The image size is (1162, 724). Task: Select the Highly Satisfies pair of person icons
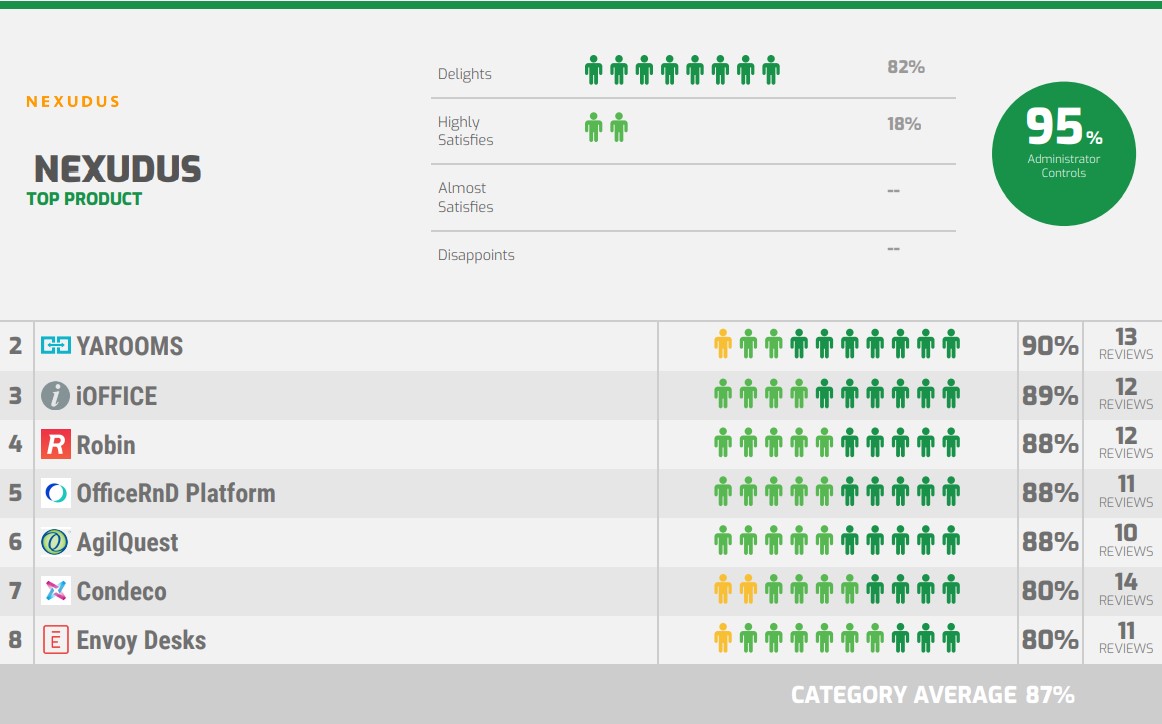(606, 127)
